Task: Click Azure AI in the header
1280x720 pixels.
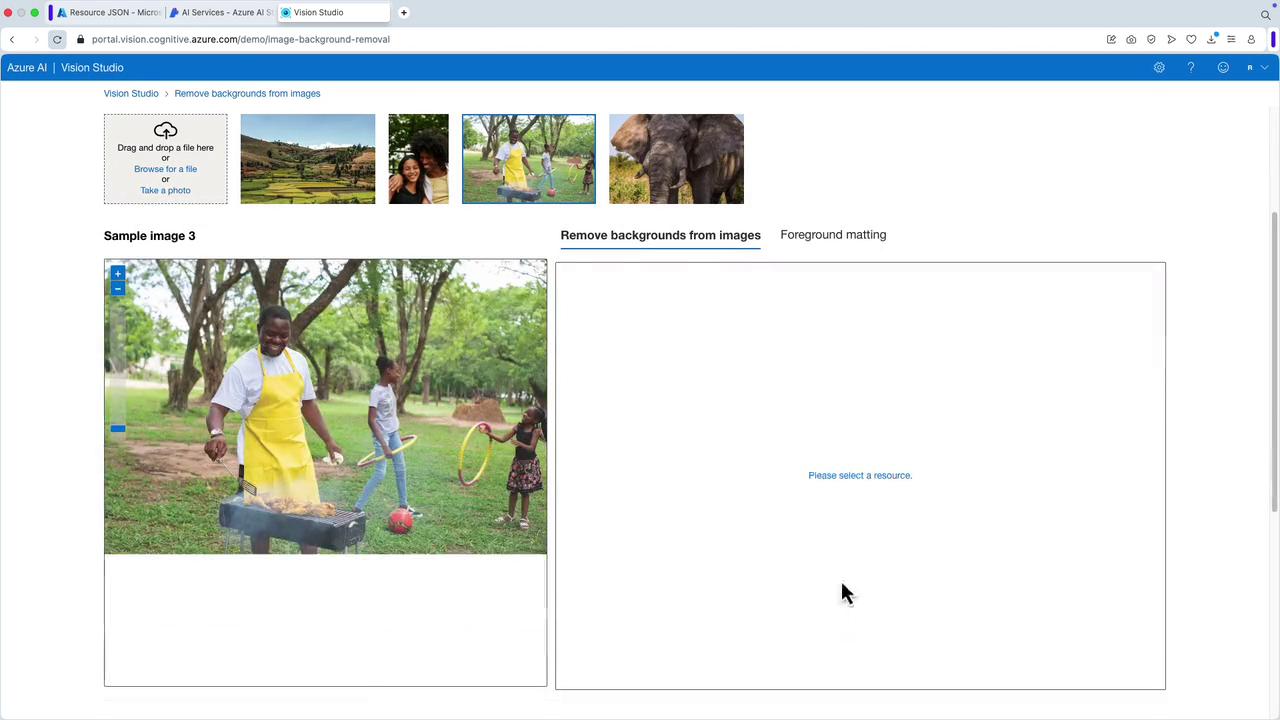Action: [27, 68]
